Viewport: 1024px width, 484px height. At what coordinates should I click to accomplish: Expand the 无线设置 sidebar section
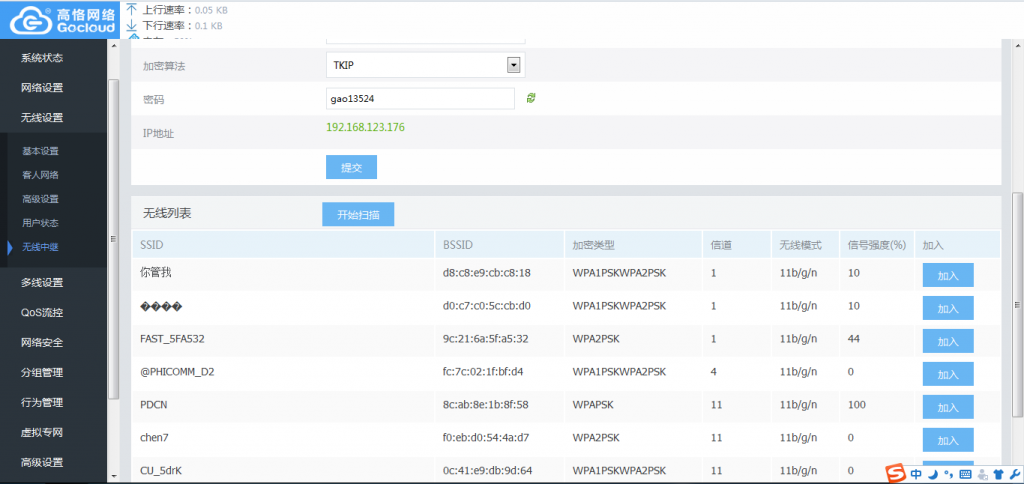click(42, 118)
